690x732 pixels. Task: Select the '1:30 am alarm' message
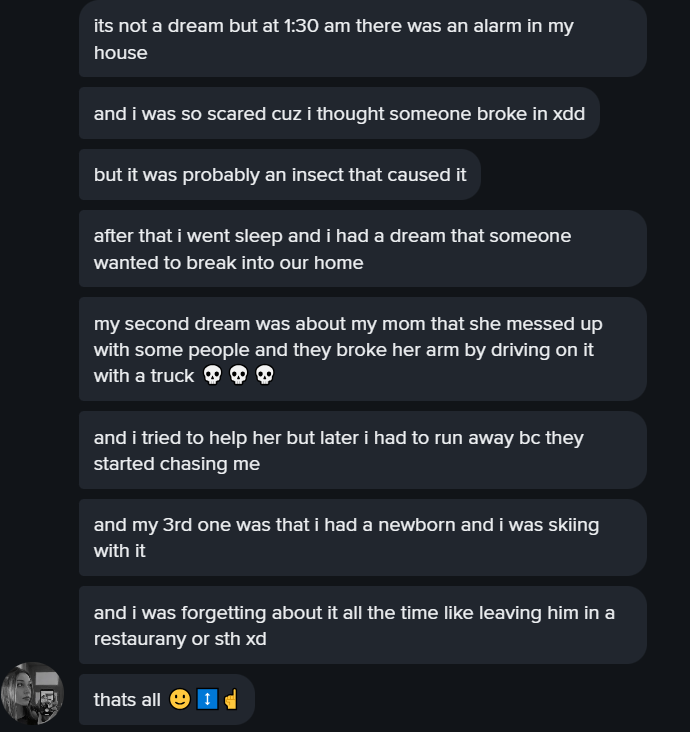coord(363,39)
